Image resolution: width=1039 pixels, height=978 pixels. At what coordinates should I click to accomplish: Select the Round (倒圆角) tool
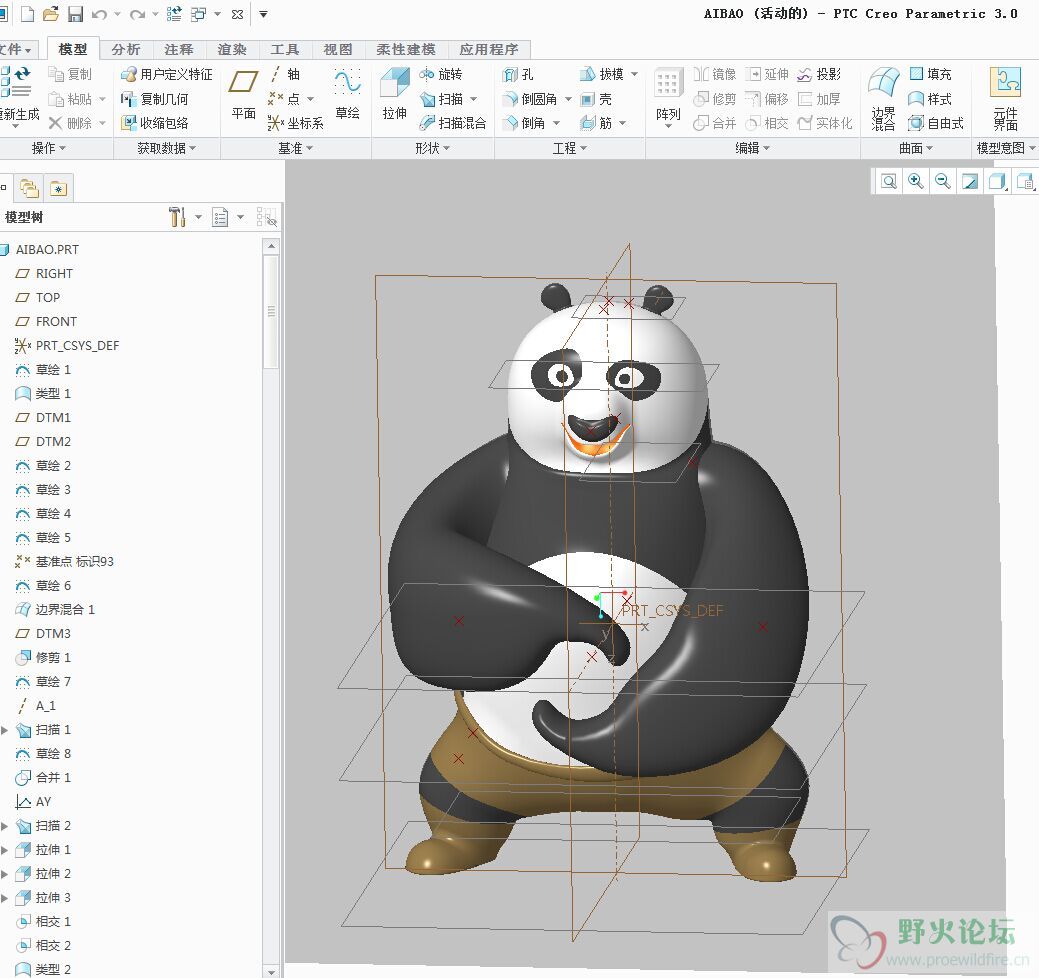coord(531,99)
